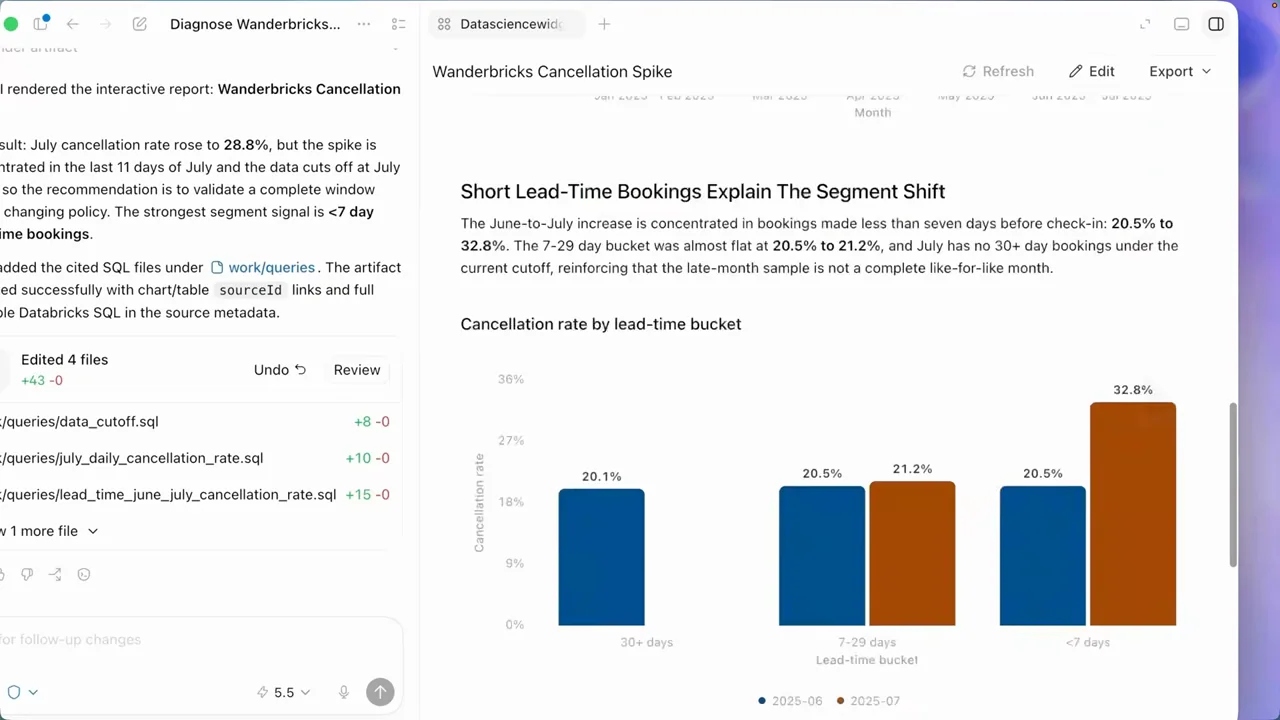Click the Diagnose Wanderbricks conversation title
1280x720 pixels.
255,24
